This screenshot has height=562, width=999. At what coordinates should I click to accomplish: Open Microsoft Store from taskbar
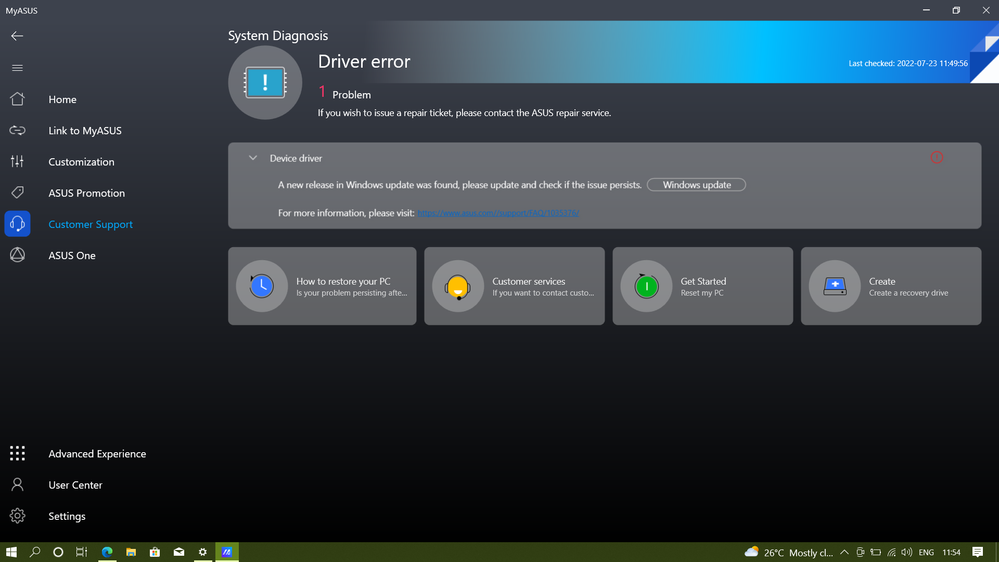coord(155,552)
